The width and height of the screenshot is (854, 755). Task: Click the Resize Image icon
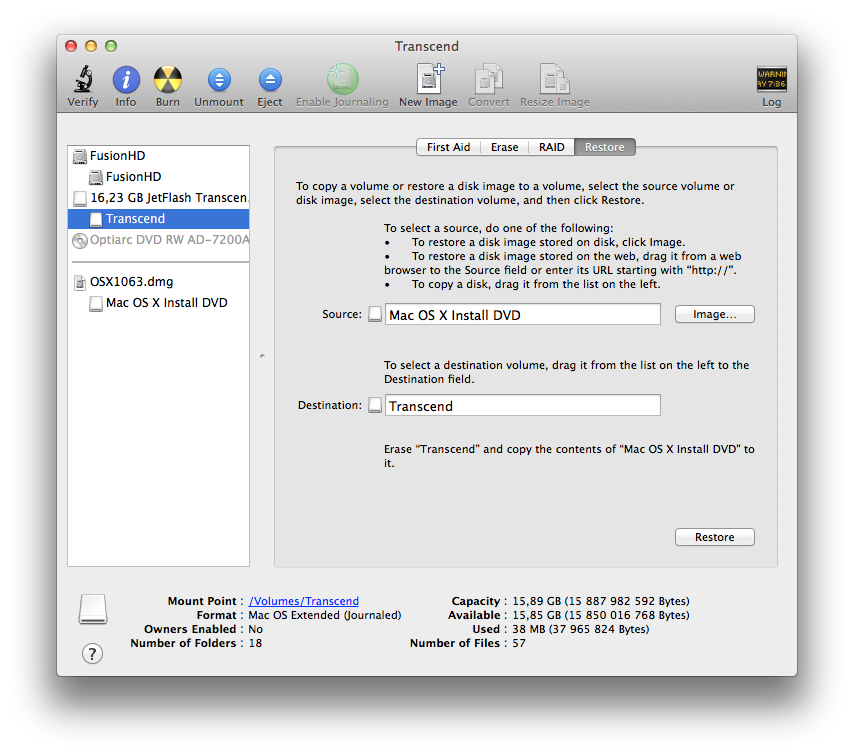click(x=554, y=80)
